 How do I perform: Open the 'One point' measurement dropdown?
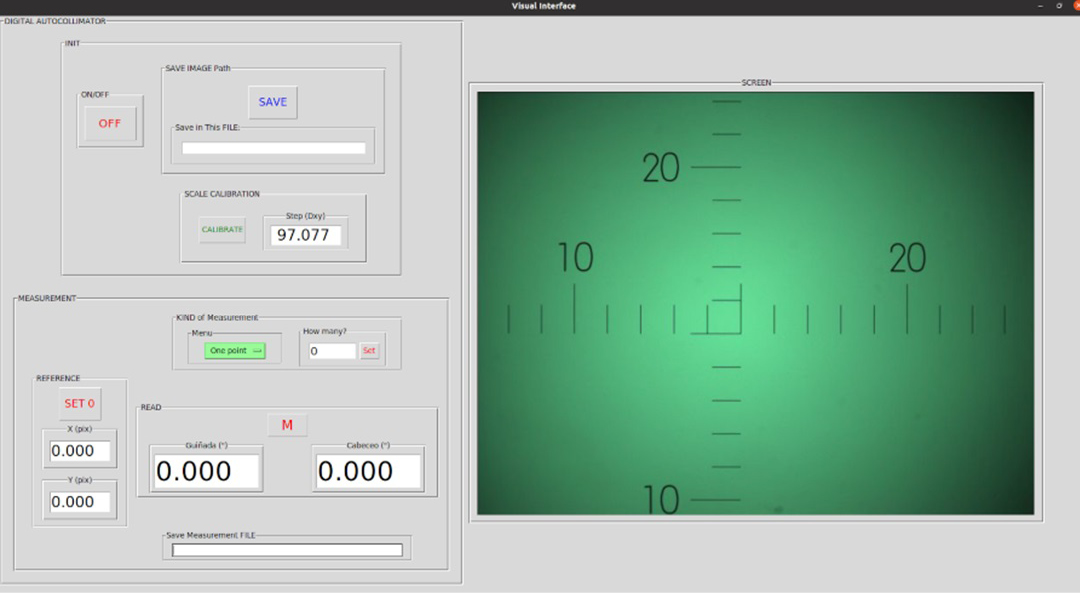click(x=235, y=351)
